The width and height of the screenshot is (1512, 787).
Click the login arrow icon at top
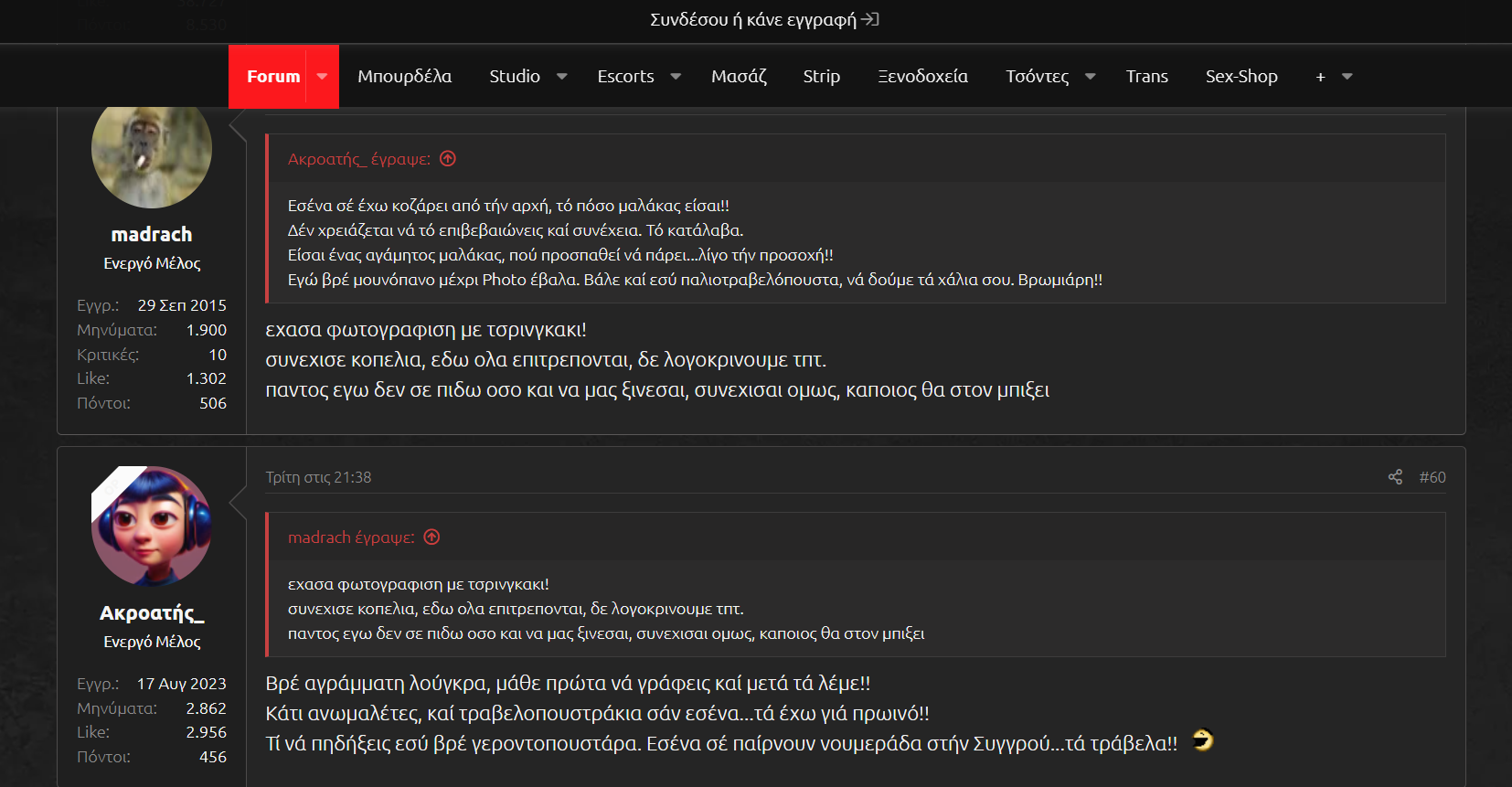point(870,19)
